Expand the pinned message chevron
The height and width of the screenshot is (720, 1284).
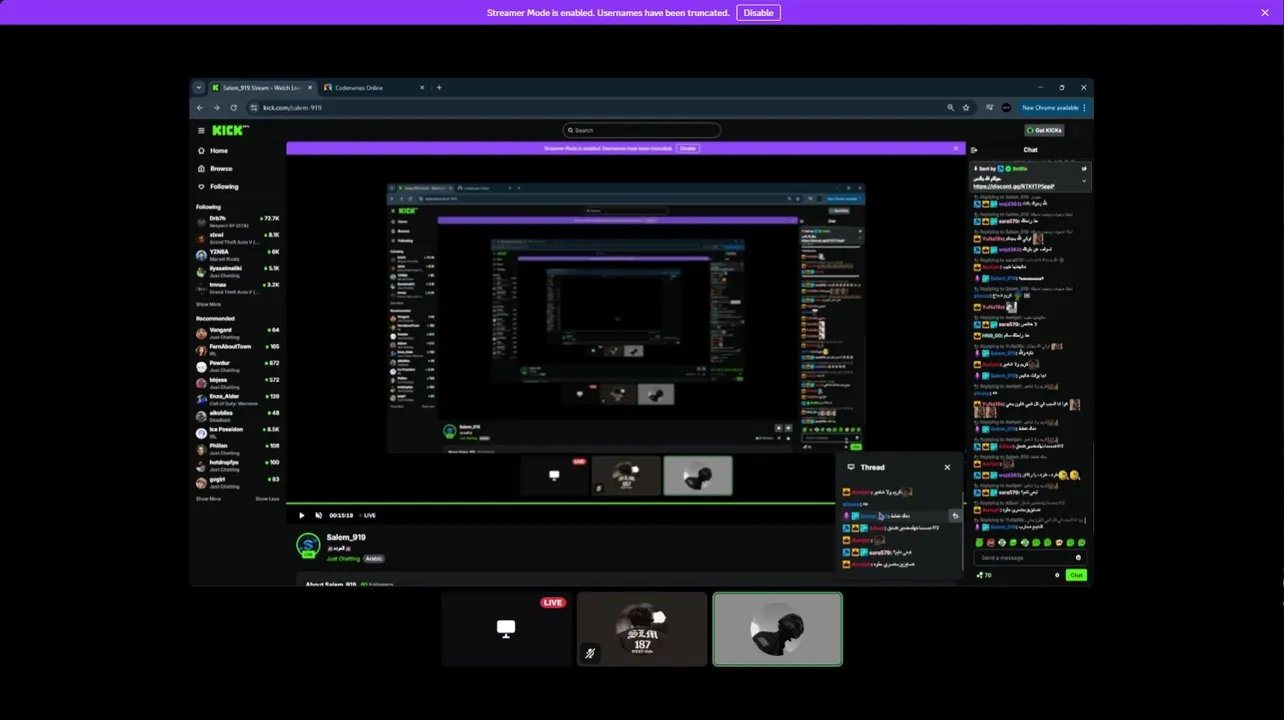(1083, 181)
